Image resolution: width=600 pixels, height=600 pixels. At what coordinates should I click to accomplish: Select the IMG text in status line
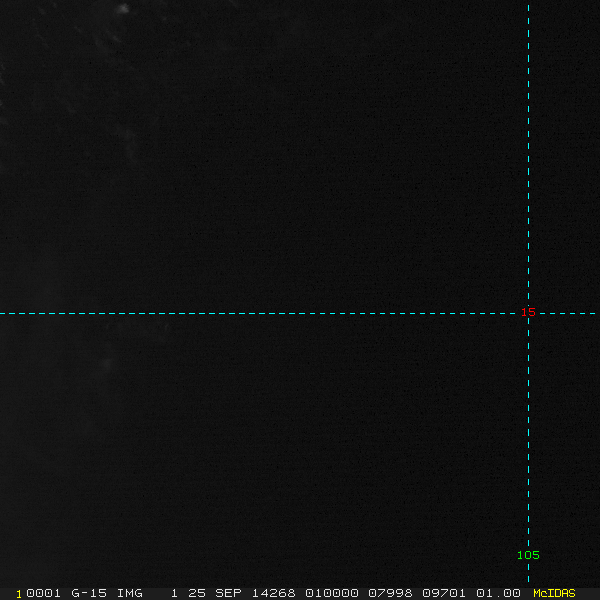(x=129, y=593)
